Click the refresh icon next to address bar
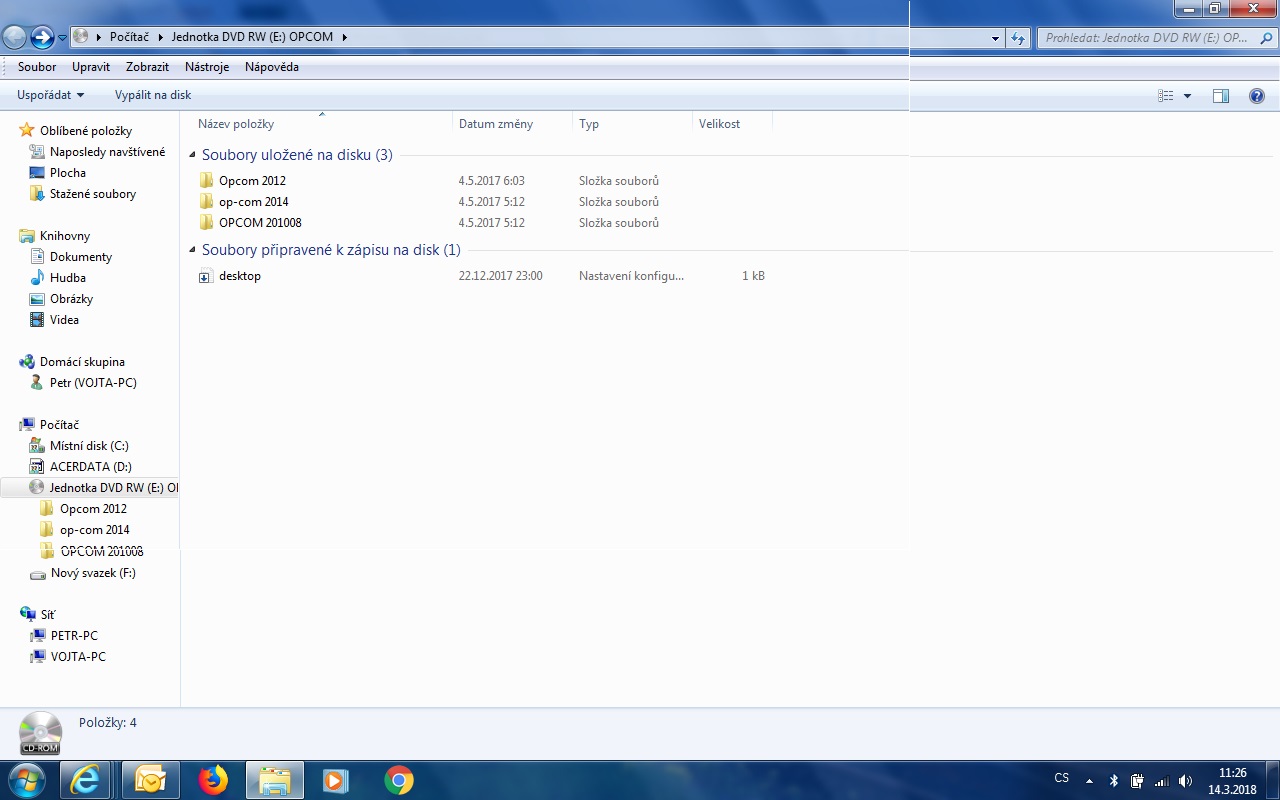The height and width of the screenshot is (800, 1280). 1018,38
